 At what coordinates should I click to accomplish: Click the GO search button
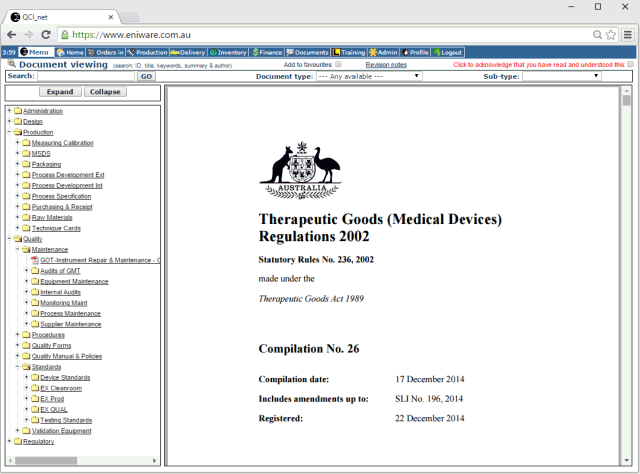pyautogui.click(x=146, y=76)
